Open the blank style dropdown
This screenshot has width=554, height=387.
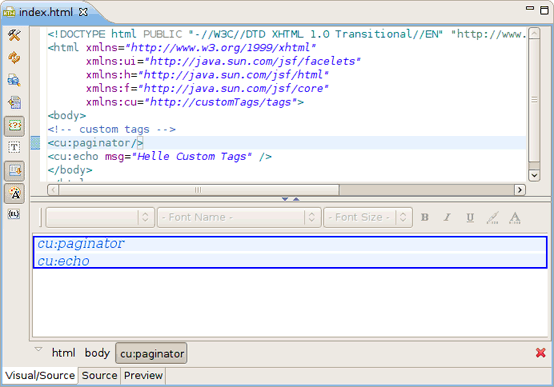[100, 217]
